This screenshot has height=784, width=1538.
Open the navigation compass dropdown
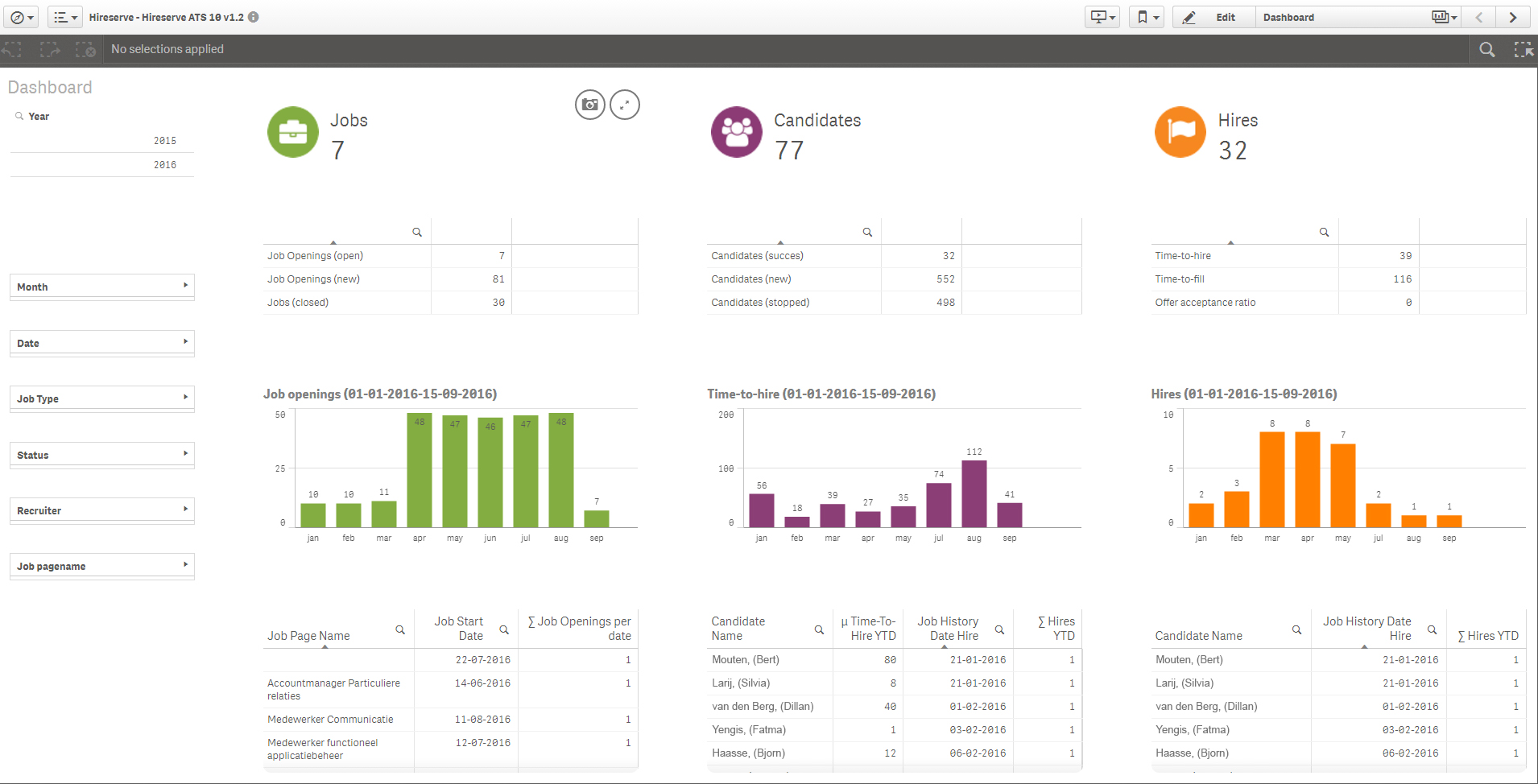click(22, 16)
